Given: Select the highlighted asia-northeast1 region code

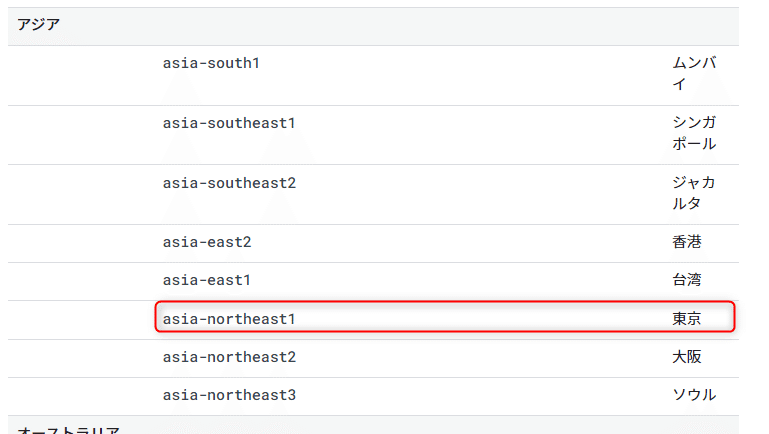Looking at the screenshot, I should tap(229, 319).
